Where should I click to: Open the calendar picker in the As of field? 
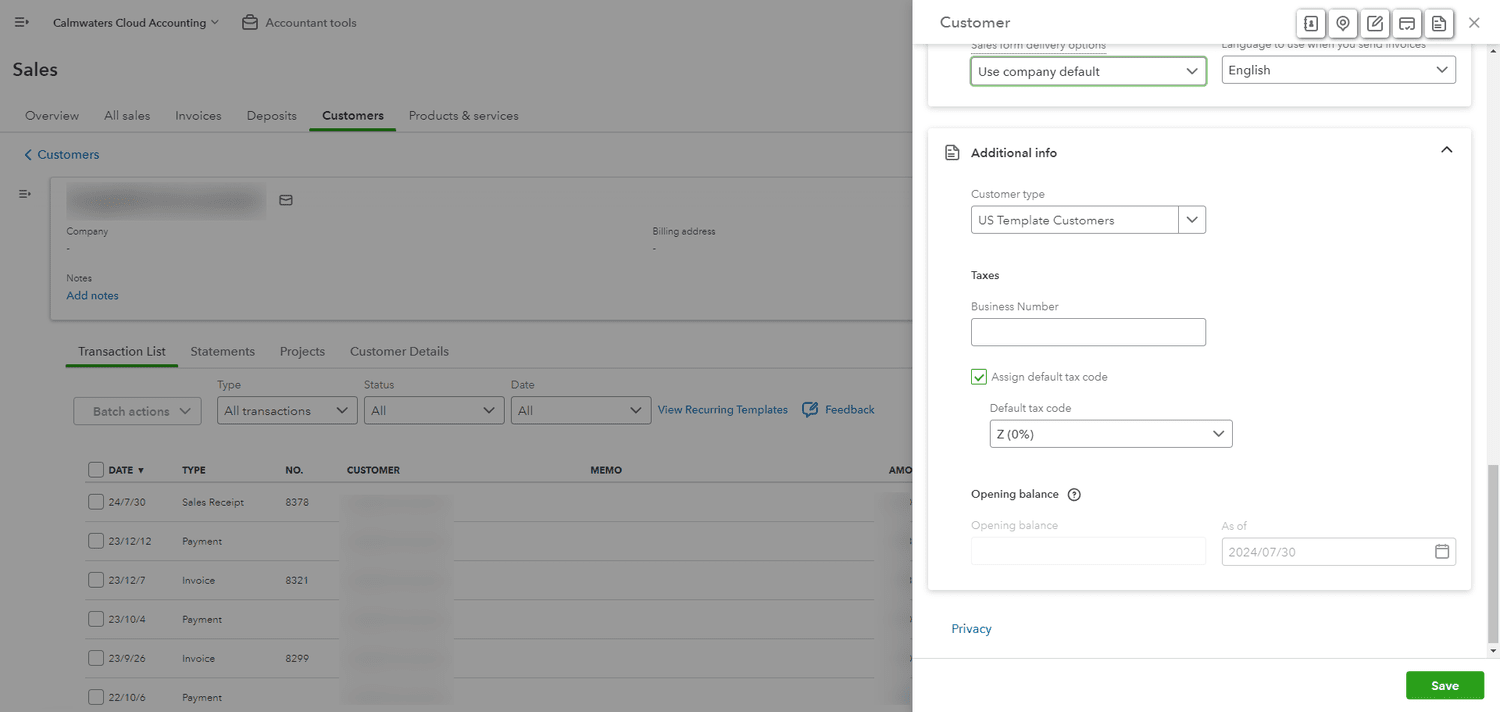click(x=1442, y=551)
